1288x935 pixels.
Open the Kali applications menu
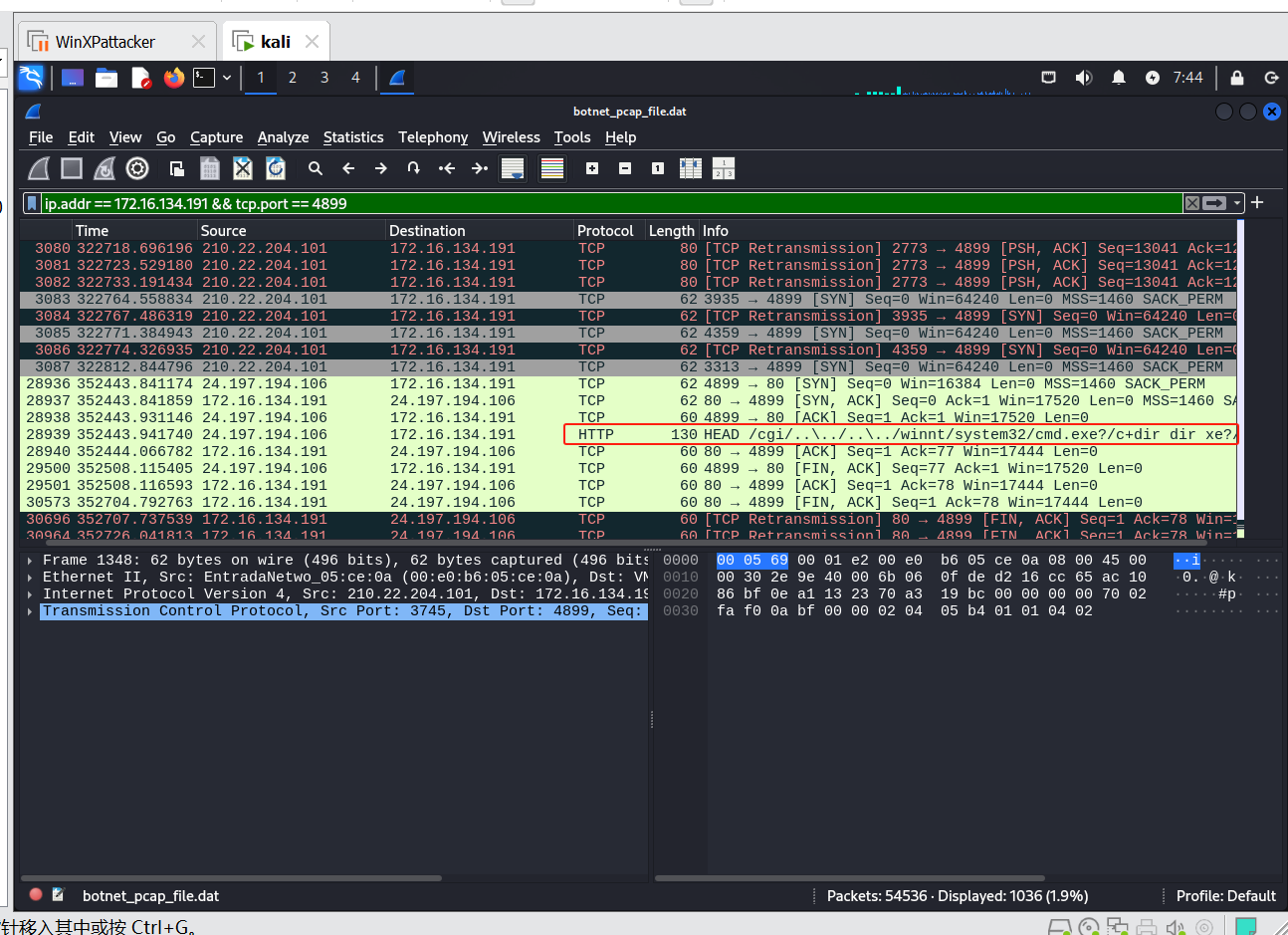pos(31,78)
